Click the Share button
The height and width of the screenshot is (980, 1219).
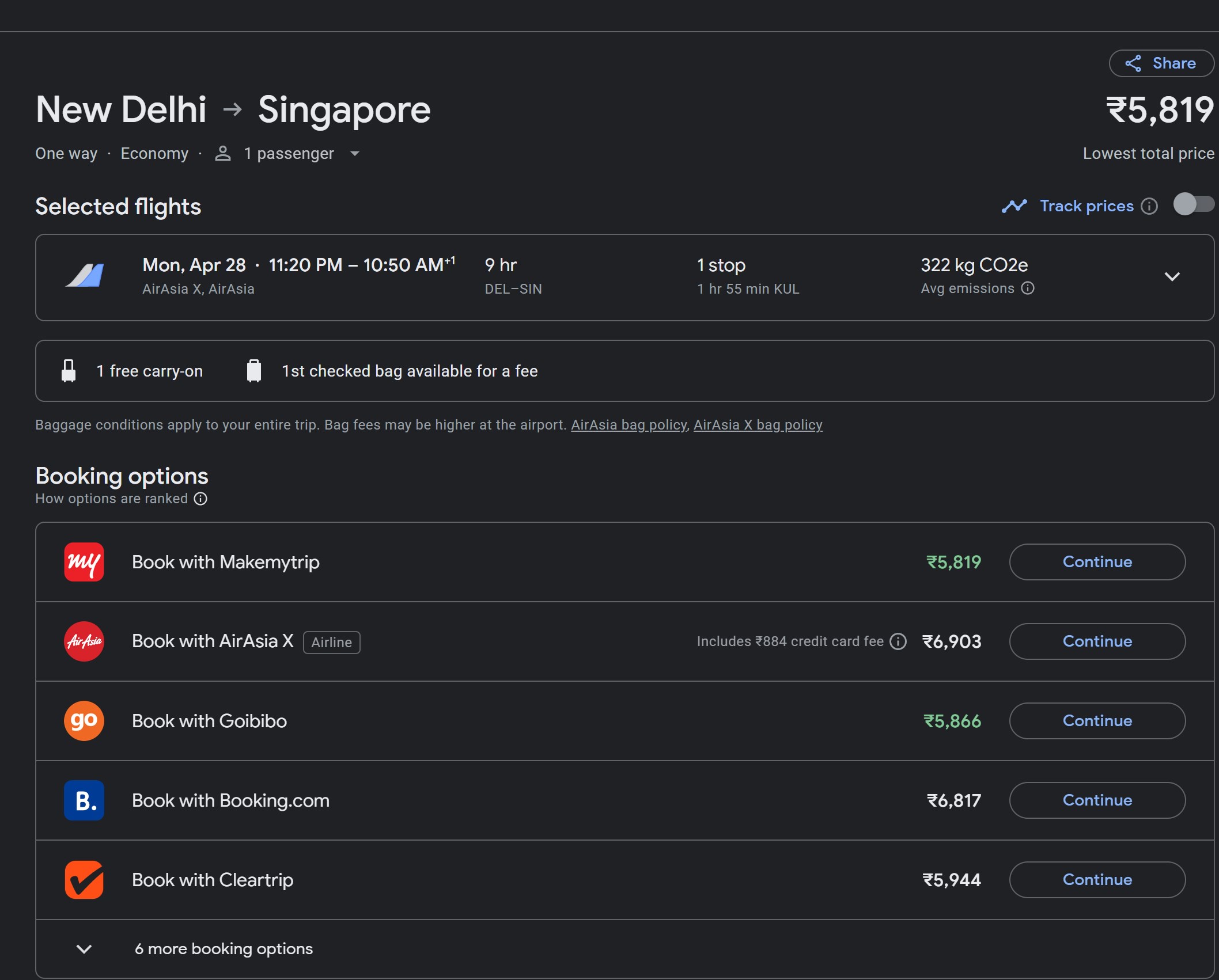1161,63
